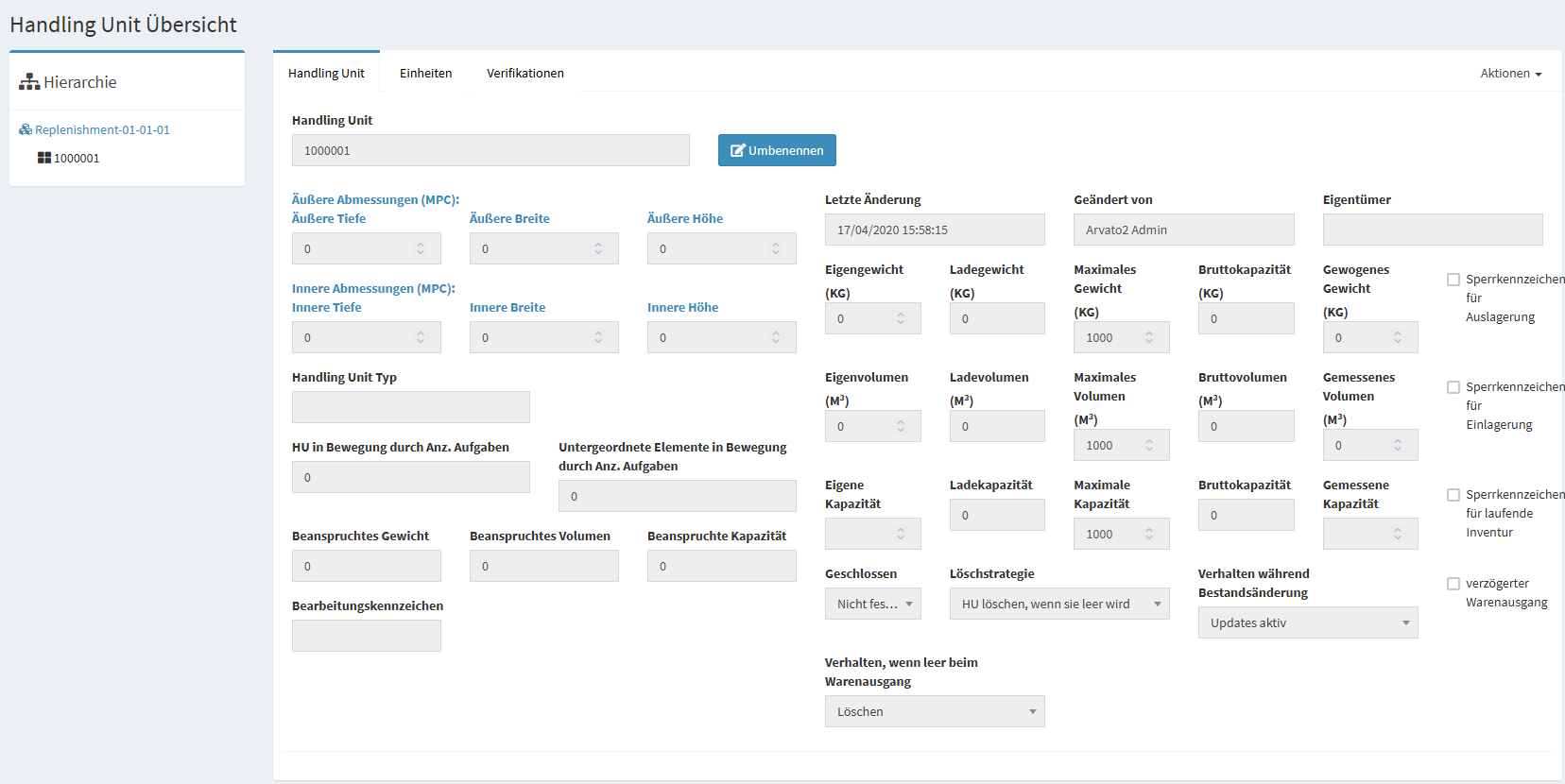The image size is (1565, 784).
Task: Click the Maximale Kapazität stepper arrows
Action: [1149, 534]
